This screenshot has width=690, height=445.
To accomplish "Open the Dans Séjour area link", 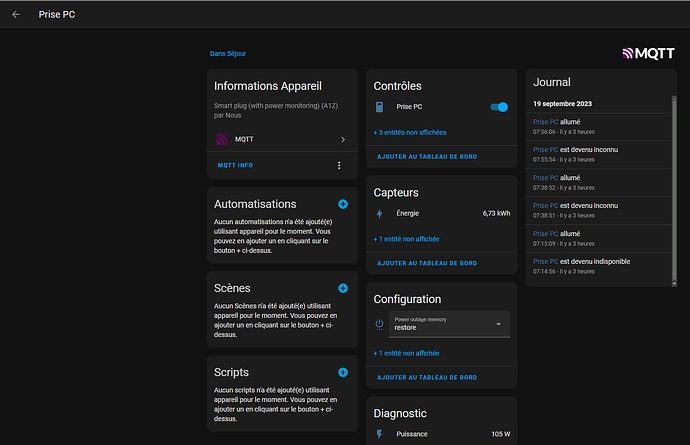I will pos(228,54).
